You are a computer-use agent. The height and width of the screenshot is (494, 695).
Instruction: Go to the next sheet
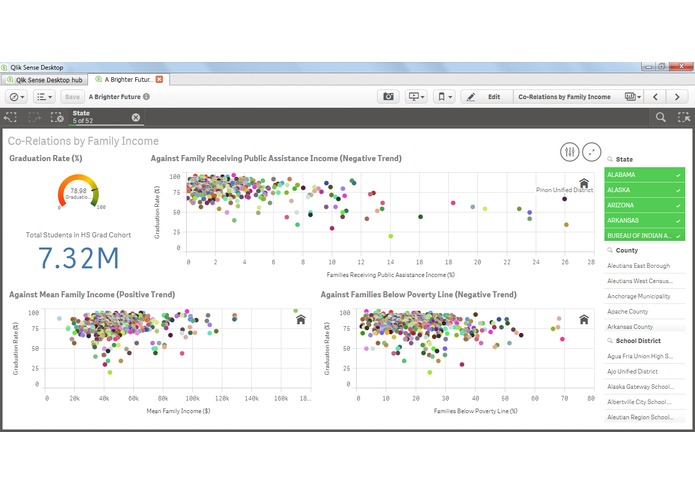[677, 97]
